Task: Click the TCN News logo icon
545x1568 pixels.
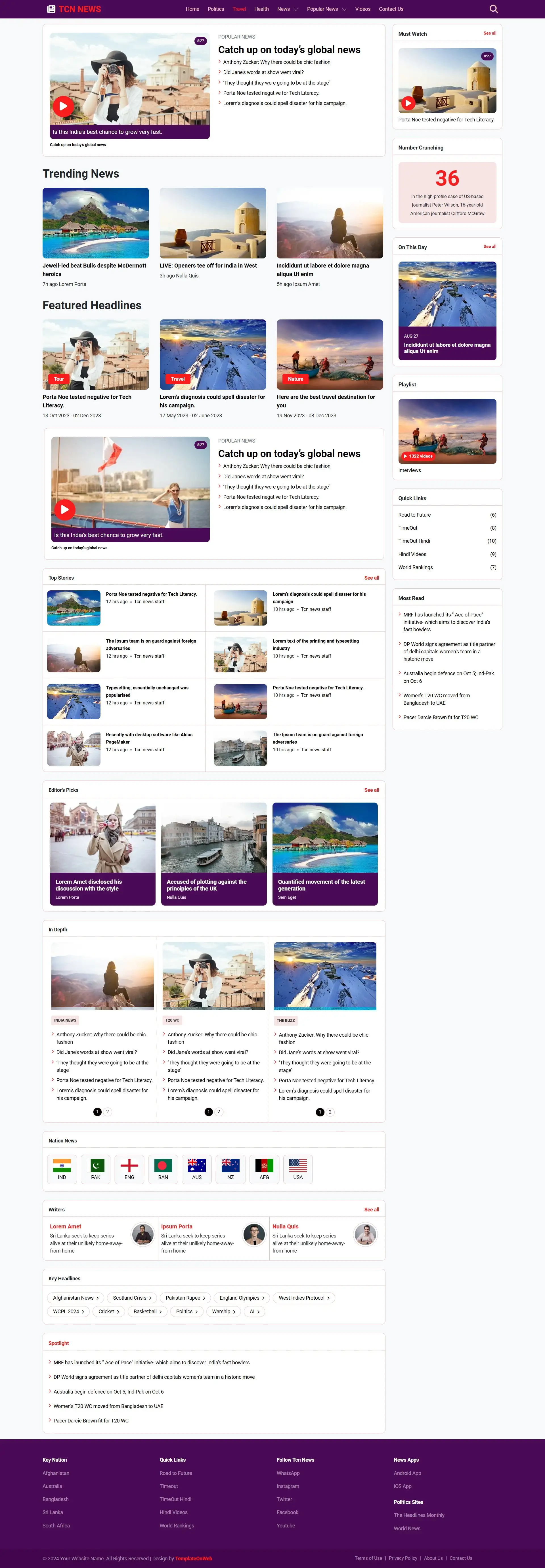Action: 51,9
